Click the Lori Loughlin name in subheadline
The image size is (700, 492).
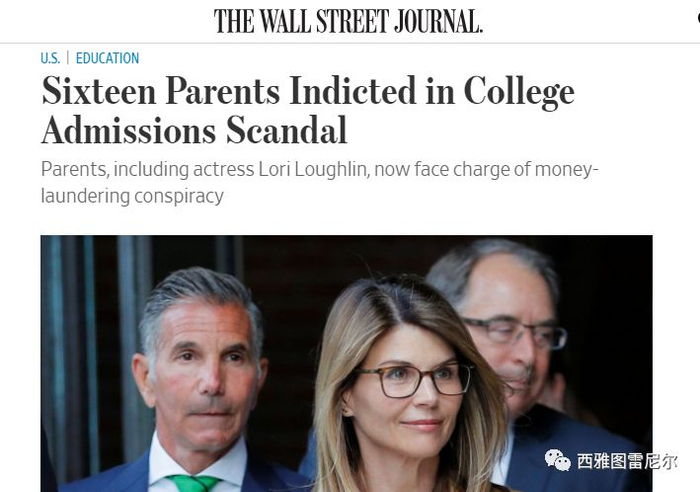click(x=314, y=170)
